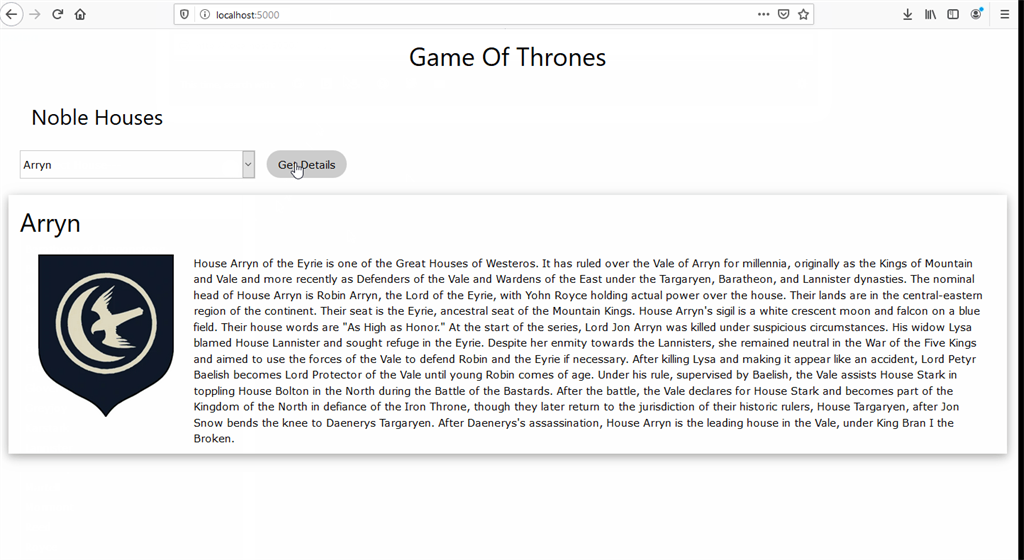Open the library icon
The image size is (1024, 560).
click(931, 14)
